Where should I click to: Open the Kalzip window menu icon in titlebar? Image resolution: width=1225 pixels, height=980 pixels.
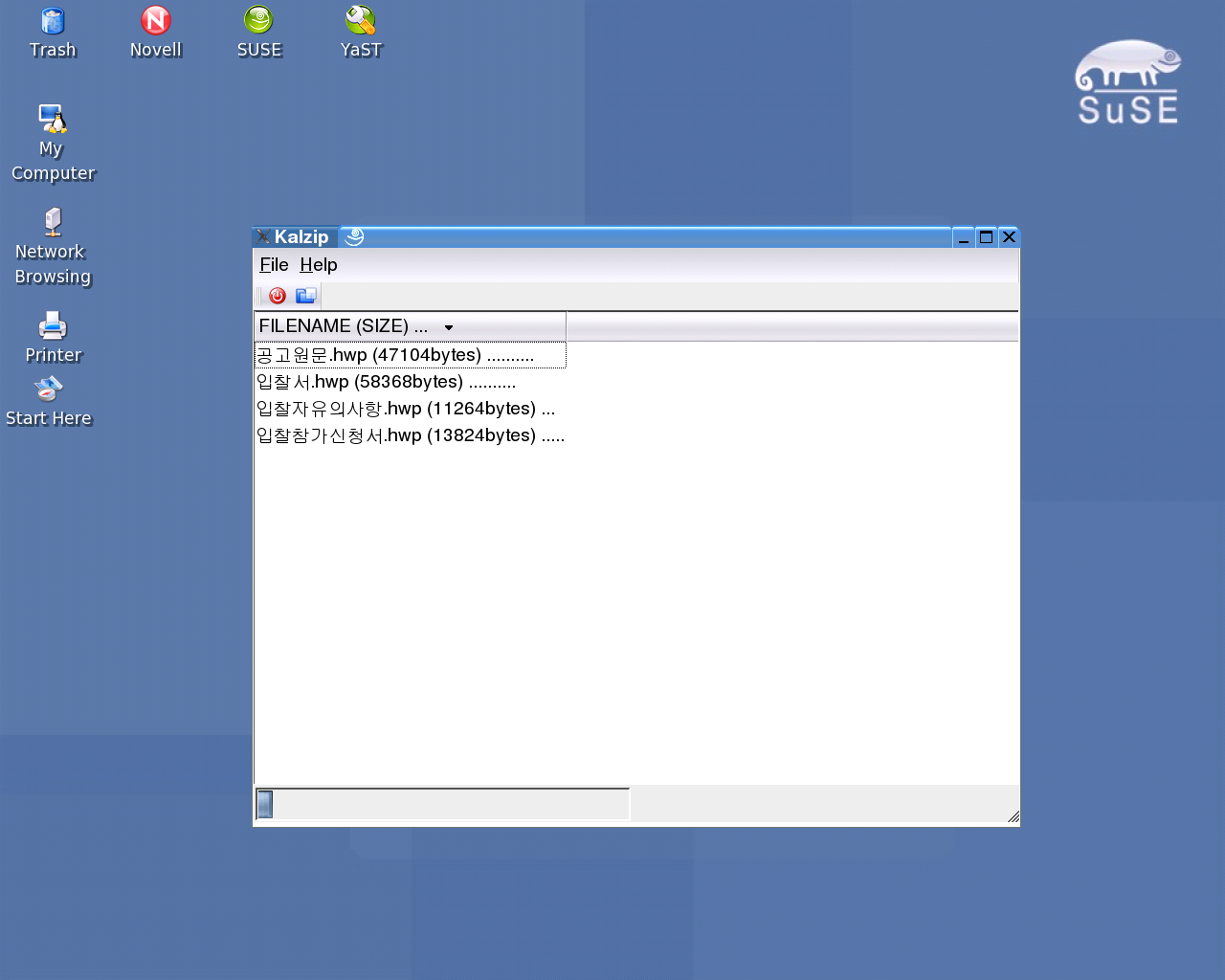263,237
